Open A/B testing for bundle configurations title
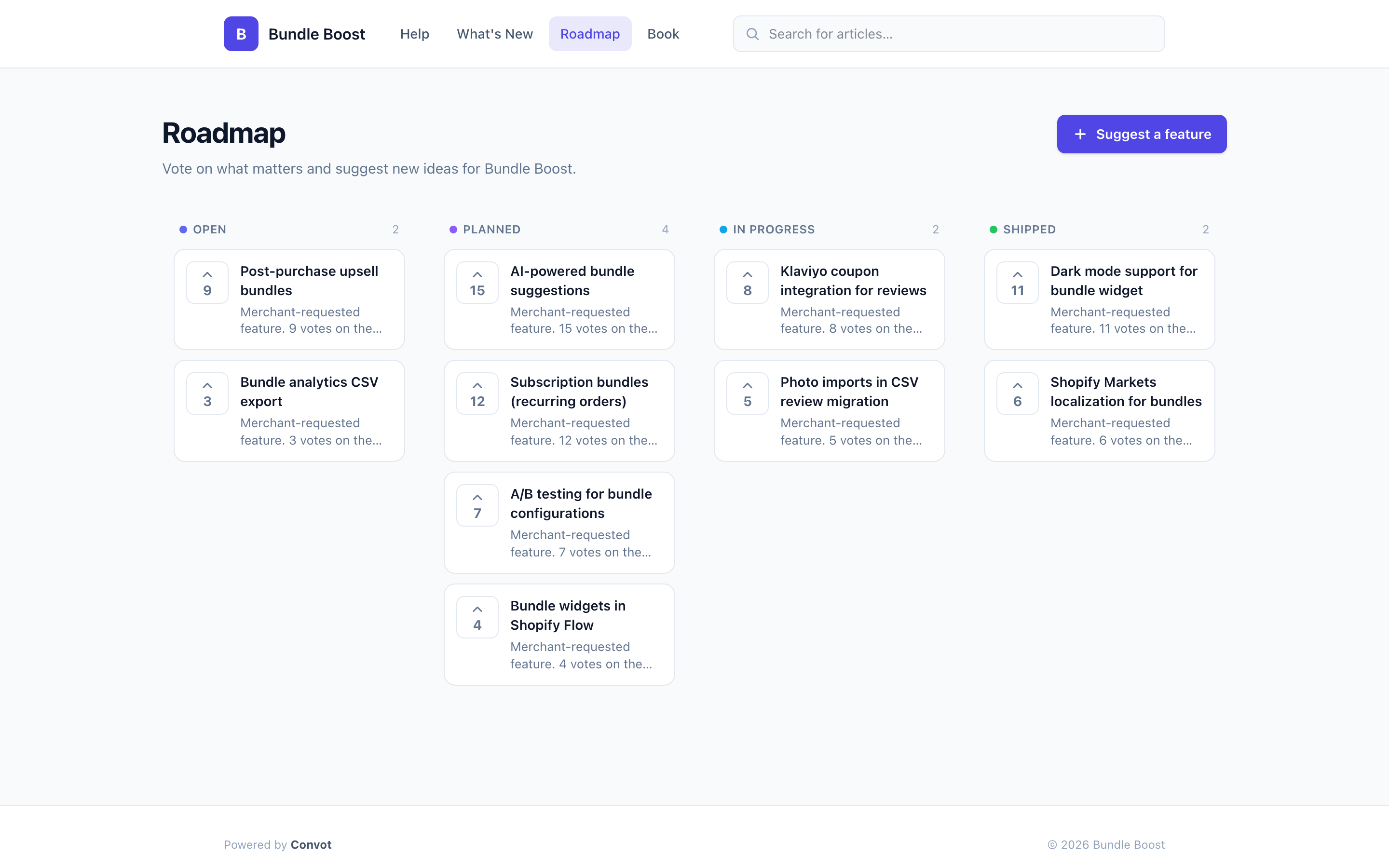 (x=581, y=503)
